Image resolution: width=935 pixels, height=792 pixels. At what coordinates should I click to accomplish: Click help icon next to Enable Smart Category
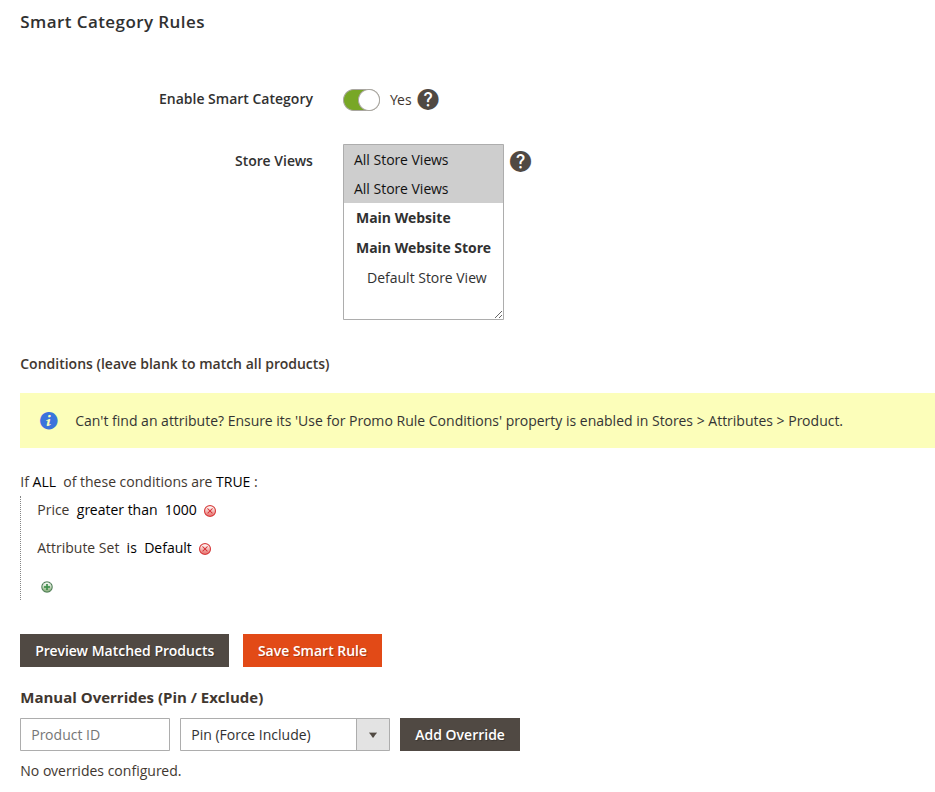[x=428, y=100]
